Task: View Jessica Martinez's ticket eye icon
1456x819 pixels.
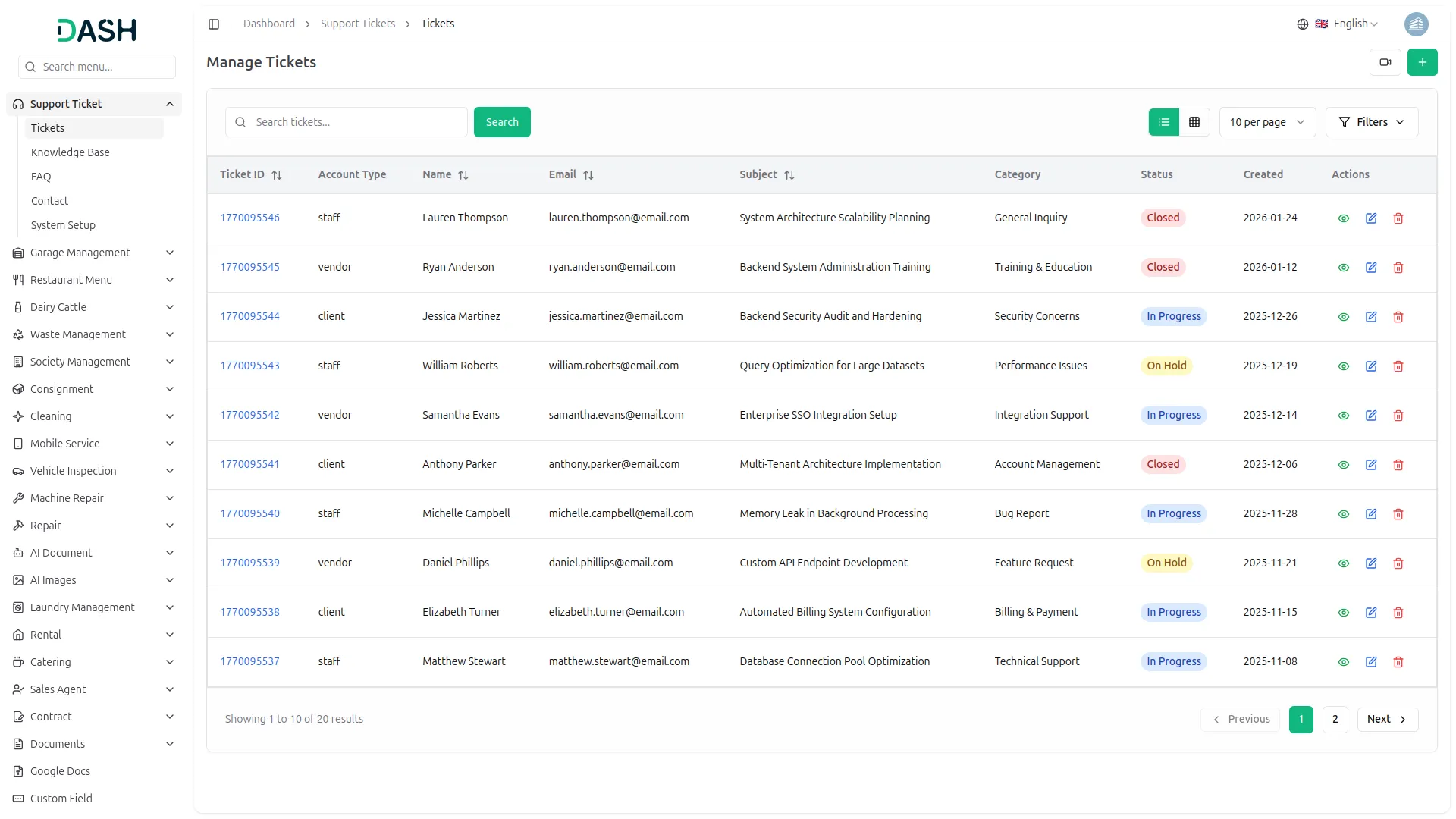Action: click(1343, 317)
